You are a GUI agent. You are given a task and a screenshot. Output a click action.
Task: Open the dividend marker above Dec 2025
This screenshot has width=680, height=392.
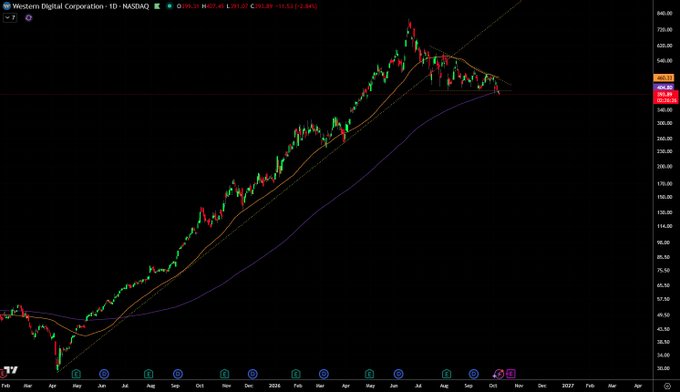click(252, 373)
